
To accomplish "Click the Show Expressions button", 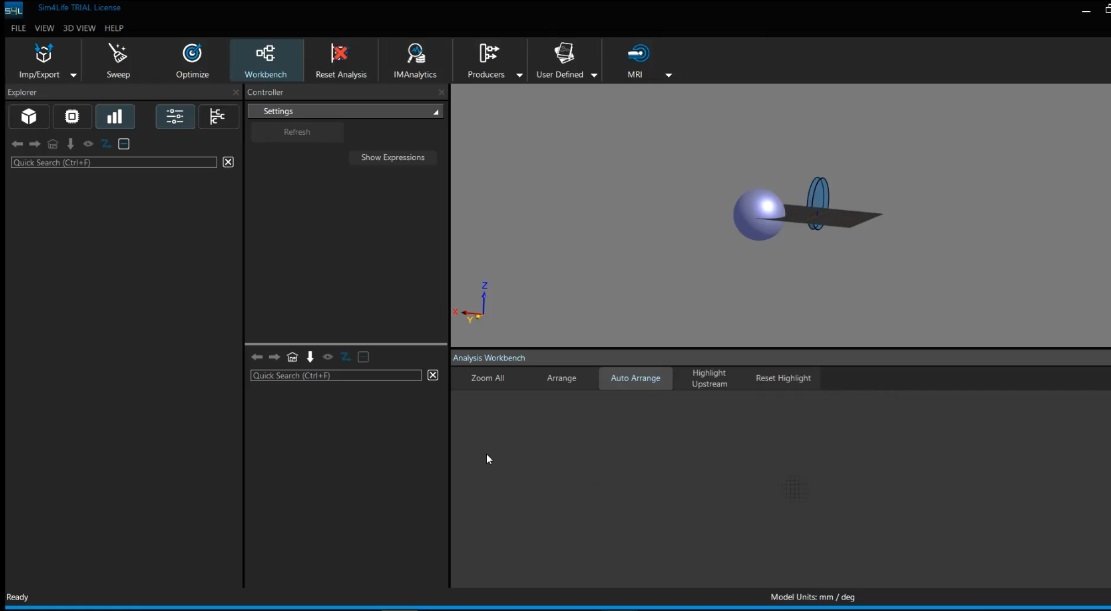I will (x=392, y=157).
